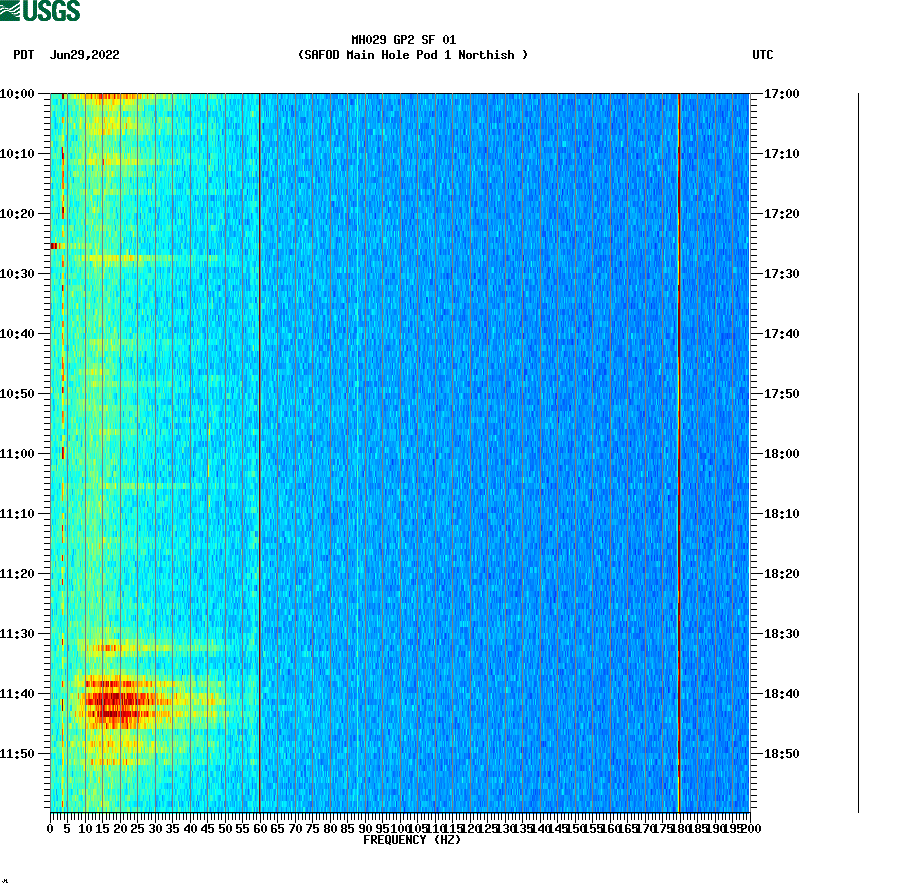Select the Jun29,2022 date label
Image resolution: width=902 pixels, height=892 pixels.
[x=84, y=56]
